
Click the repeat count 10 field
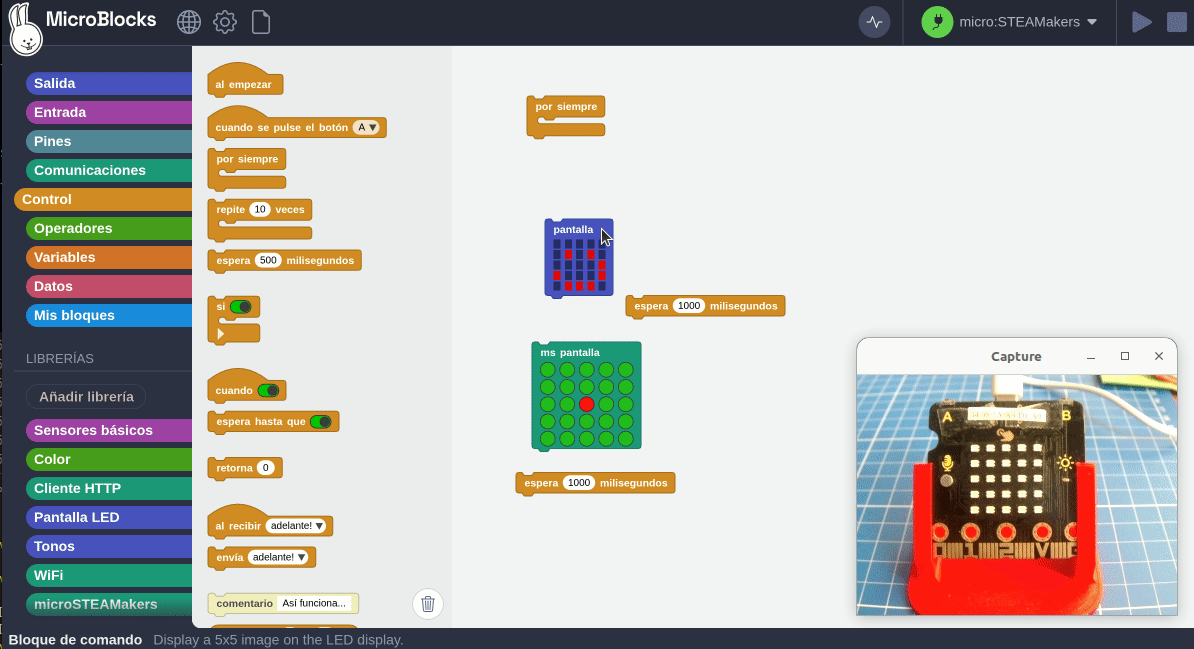pyautogui.click(x=260, y=209)
